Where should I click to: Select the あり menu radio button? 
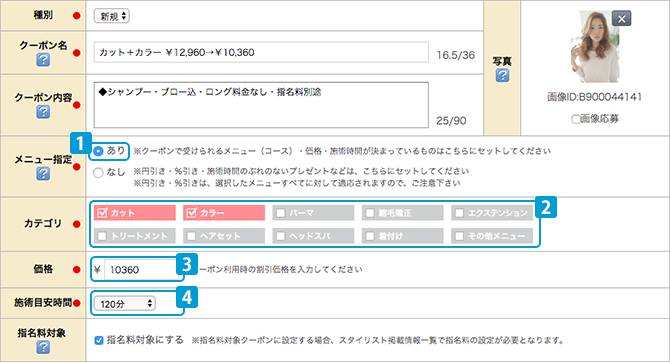98,151
